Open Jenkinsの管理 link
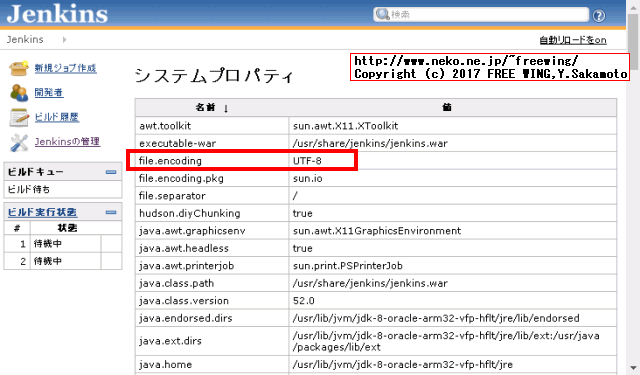Image resolution: width=640 pixels, height=375 pixels. tap(67, 142)
